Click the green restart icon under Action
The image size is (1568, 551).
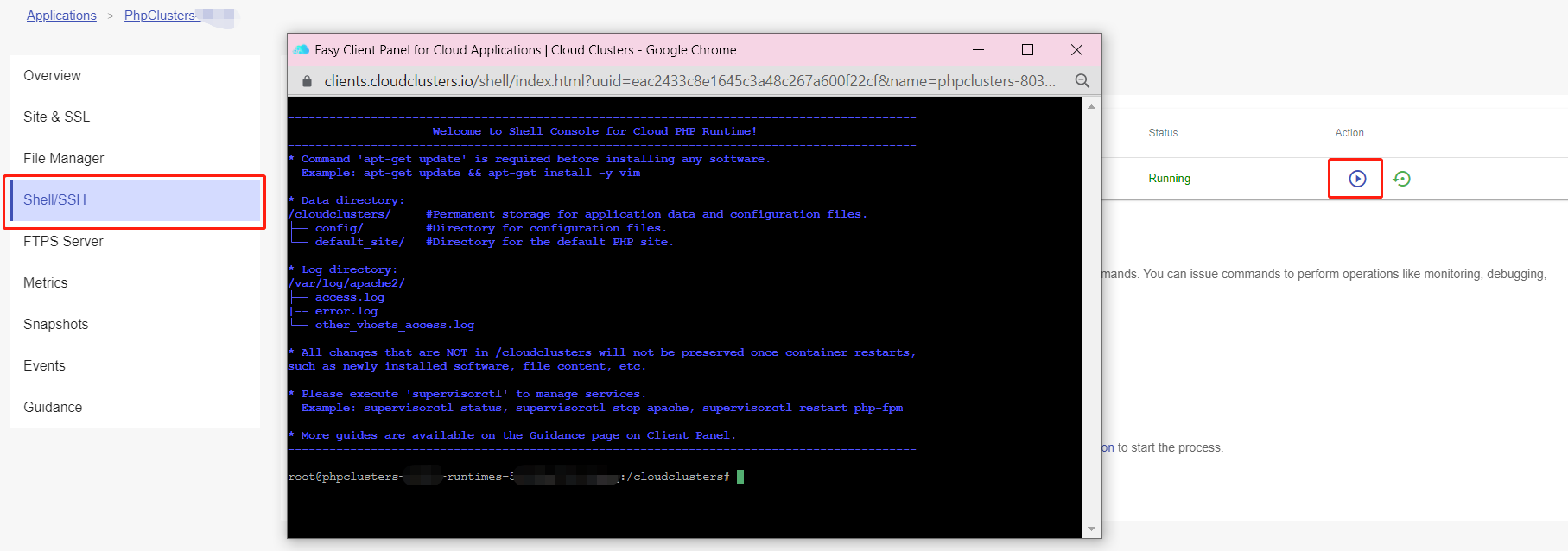(x=1402, y=179)
